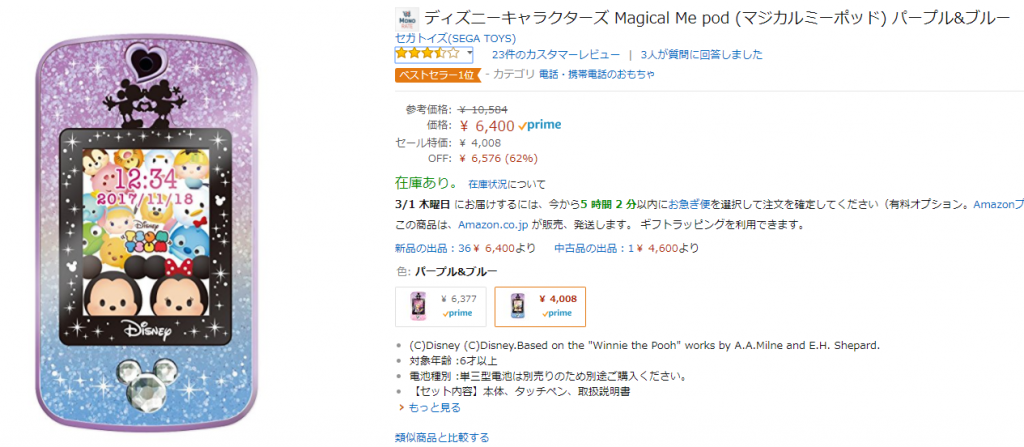Select the ¥6,377 pink color option
1024x447 pixels.
[x=440, y=307]
